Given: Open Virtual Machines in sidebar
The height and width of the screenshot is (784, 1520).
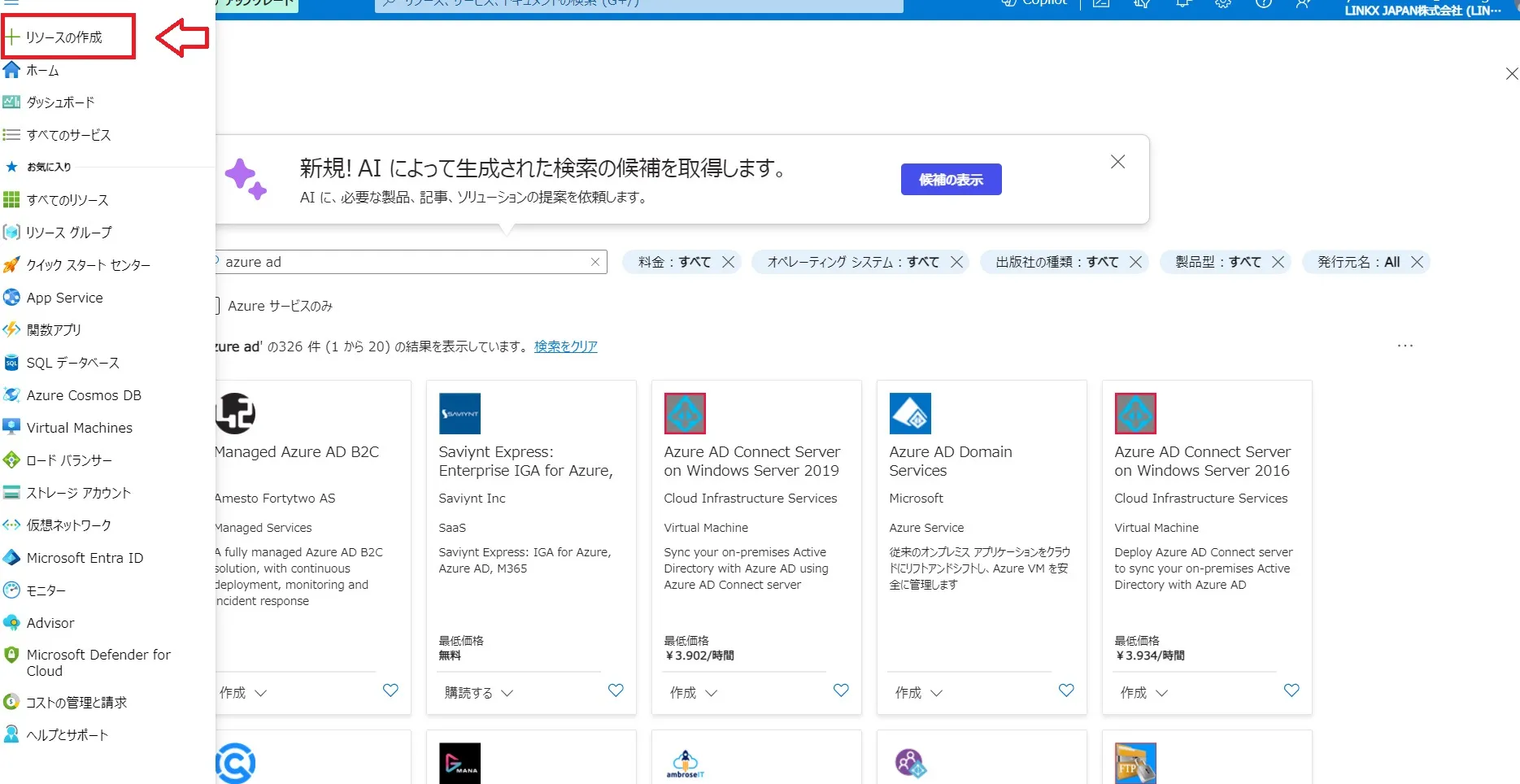Looking at the screenshot, I should click(79, 428).
